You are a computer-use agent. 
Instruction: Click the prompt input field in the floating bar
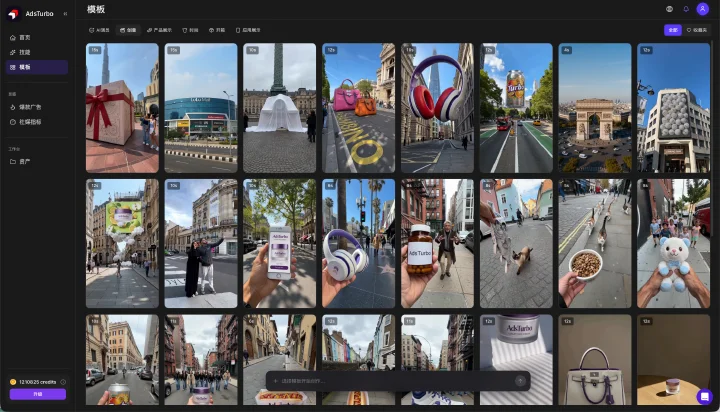coord(395,381)
